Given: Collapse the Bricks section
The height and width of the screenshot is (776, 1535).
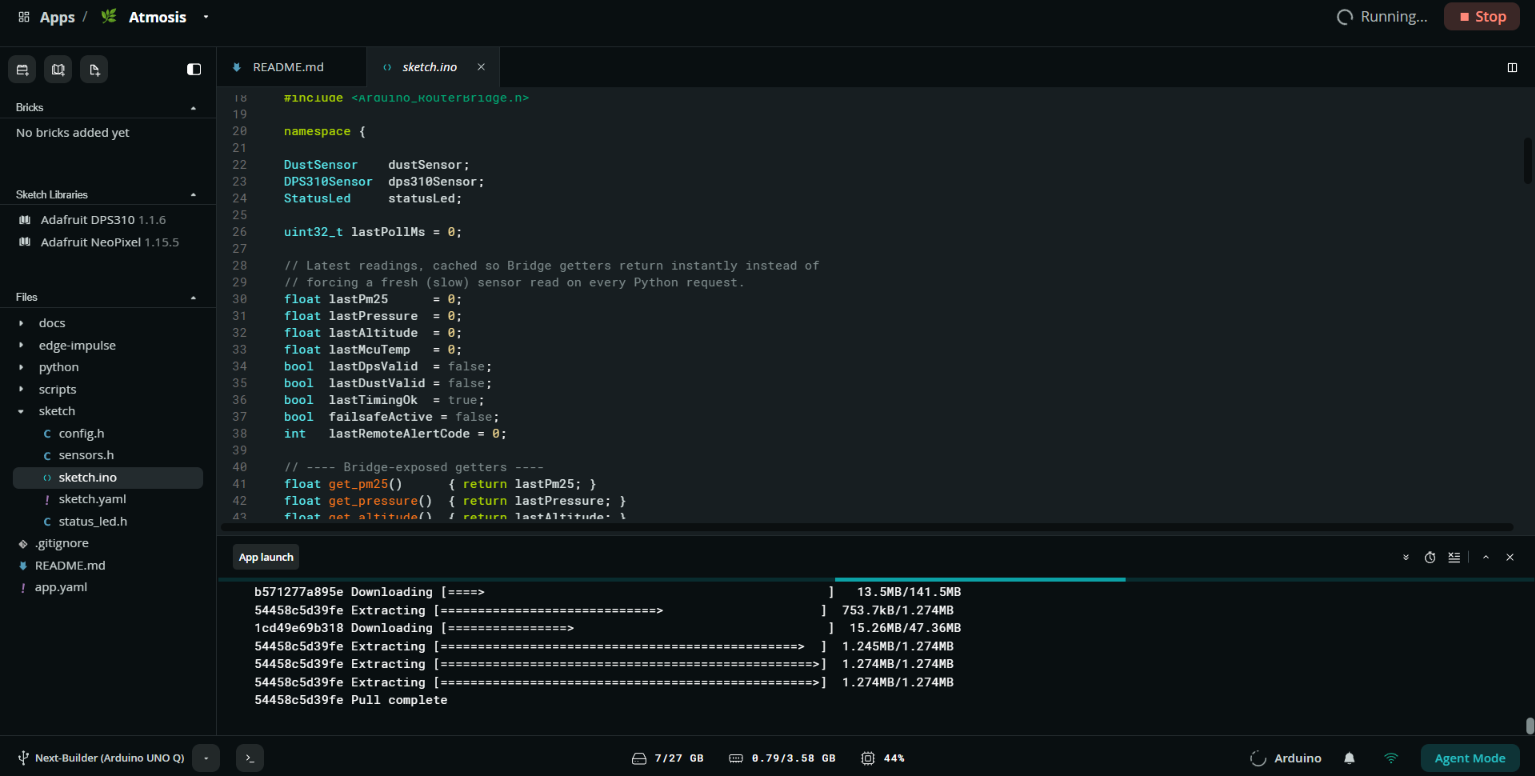Looking at the screenshot, I should (x=193, y=107).
